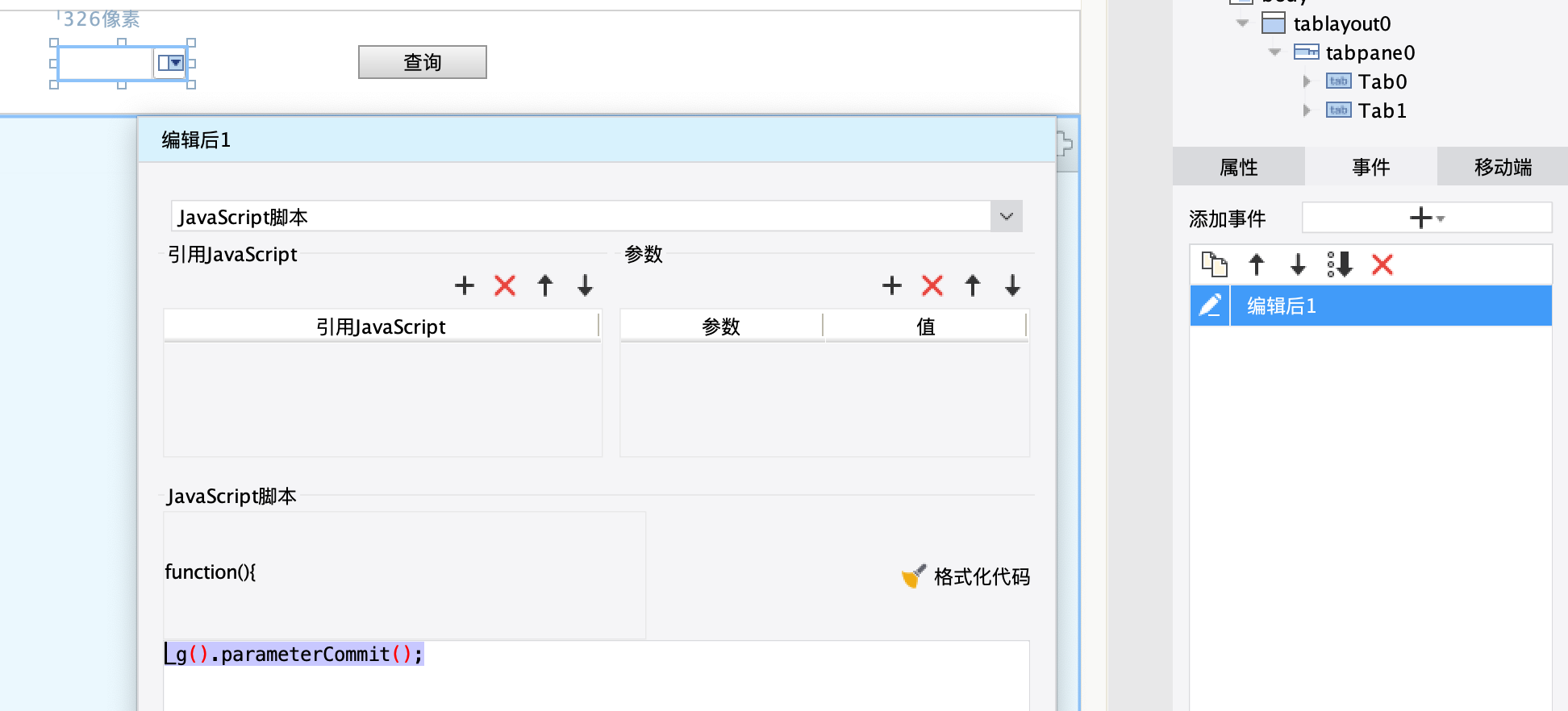This screenshot has width=1568, height=711.
Task: Click the Tab0 tab icon
Action: point(1339,81)
